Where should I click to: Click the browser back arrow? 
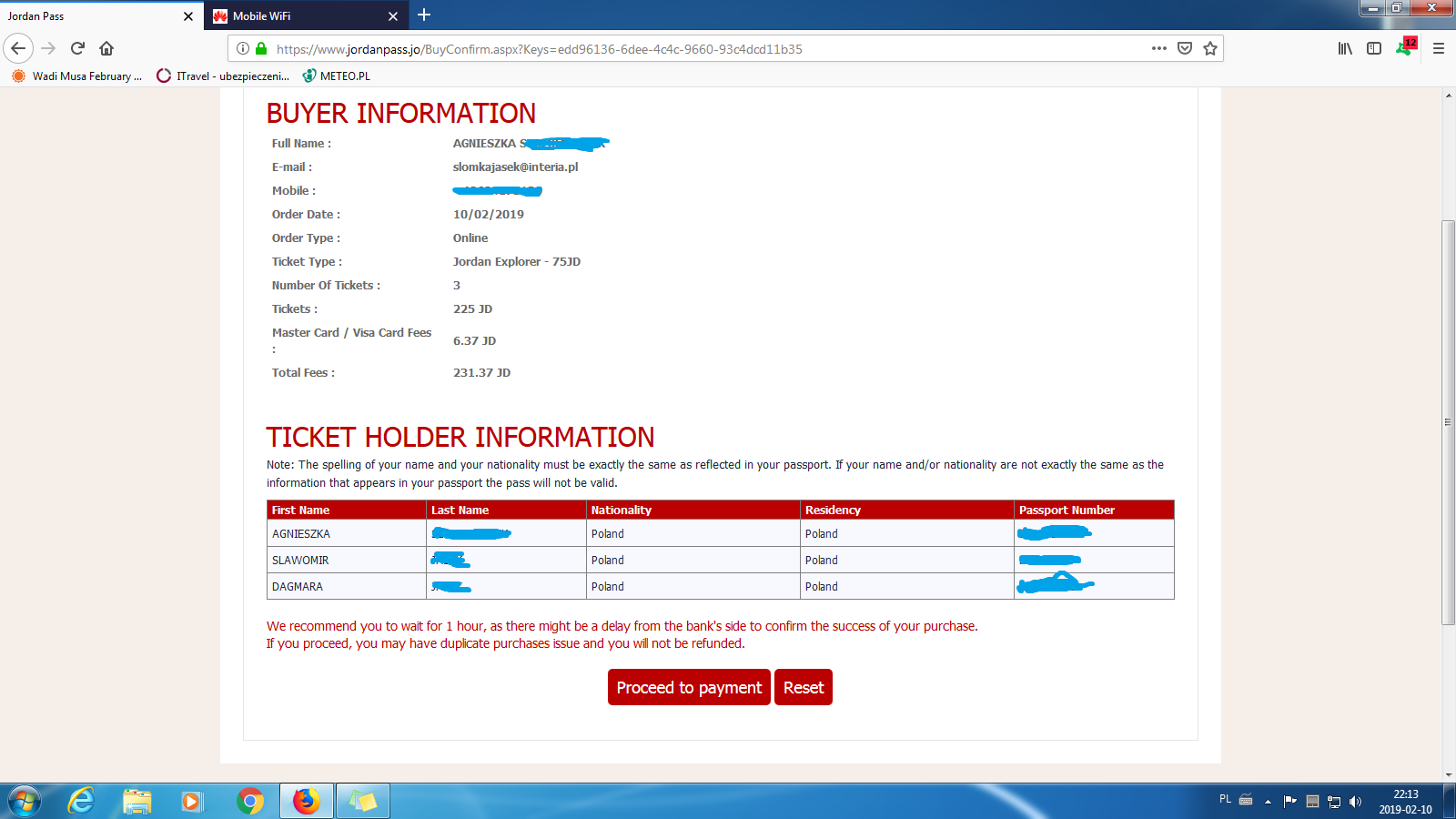pos(18,48)
